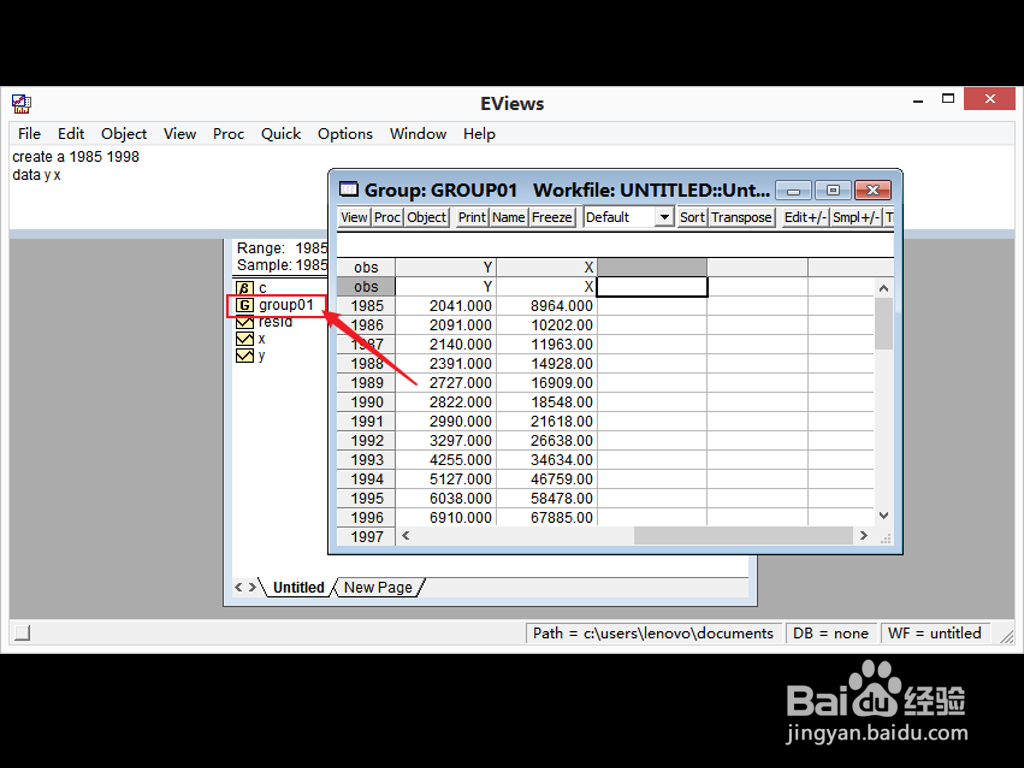Click the Y column header
This screenshot has height=768, width=1024.
446,267
